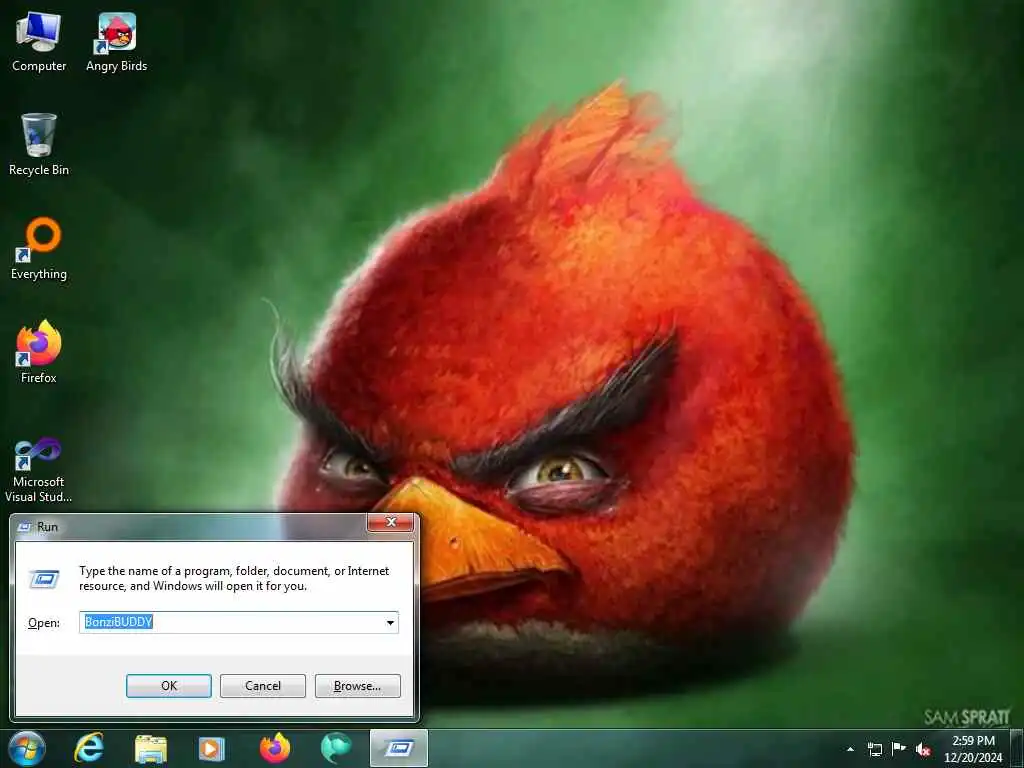Select the Computer desktop icon

pos(39,42)
